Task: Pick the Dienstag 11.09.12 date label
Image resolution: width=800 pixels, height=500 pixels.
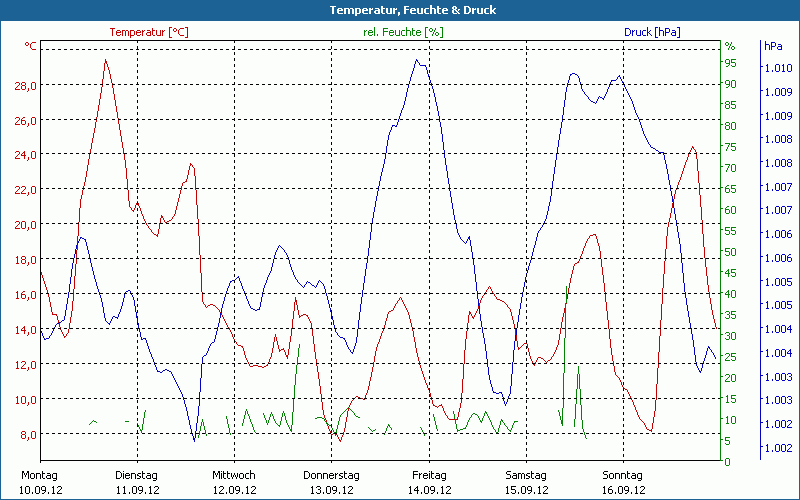Action: click(x=137, y=482)
